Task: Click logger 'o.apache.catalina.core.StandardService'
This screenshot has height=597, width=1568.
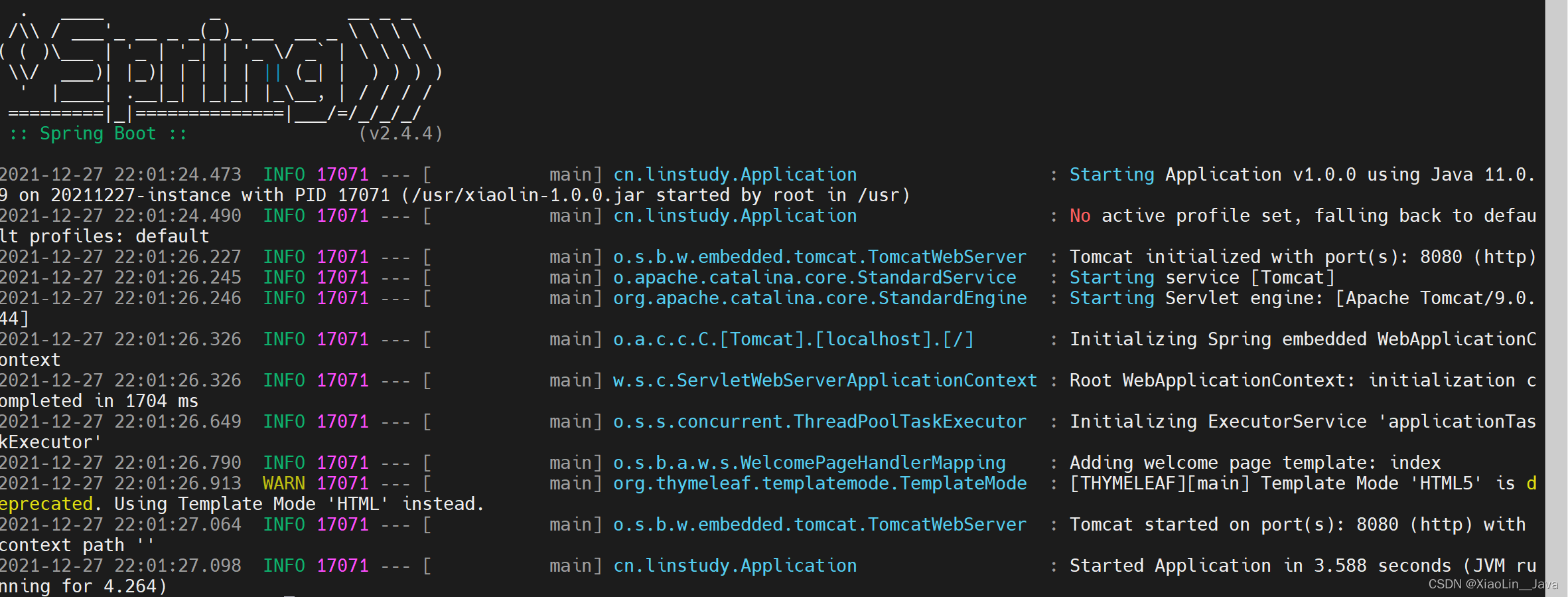Action: point(815,278)
